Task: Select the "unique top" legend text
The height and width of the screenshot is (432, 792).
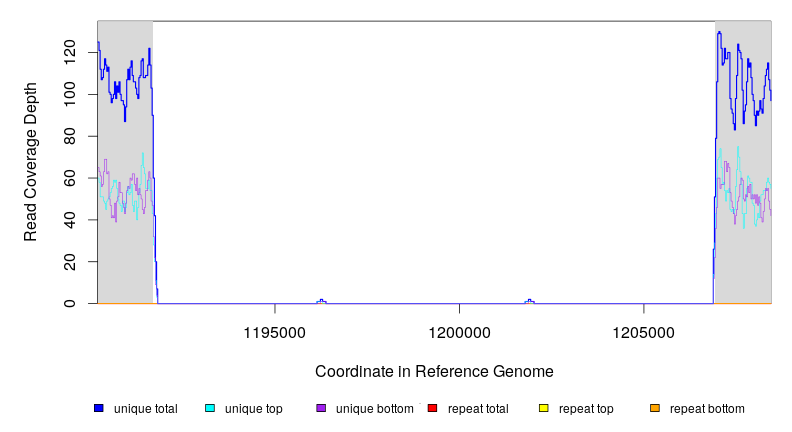Action: [254, 408]
